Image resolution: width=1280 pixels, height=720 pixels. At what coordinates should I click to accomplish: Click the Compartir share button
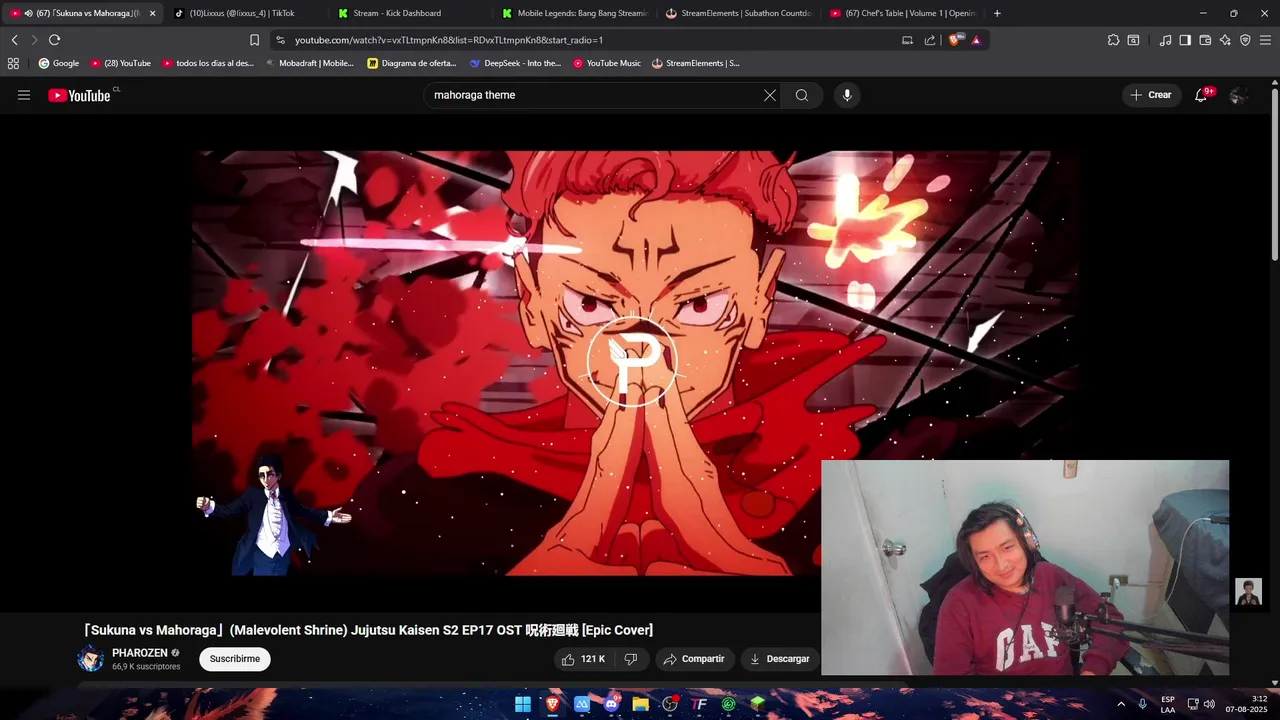694,659
